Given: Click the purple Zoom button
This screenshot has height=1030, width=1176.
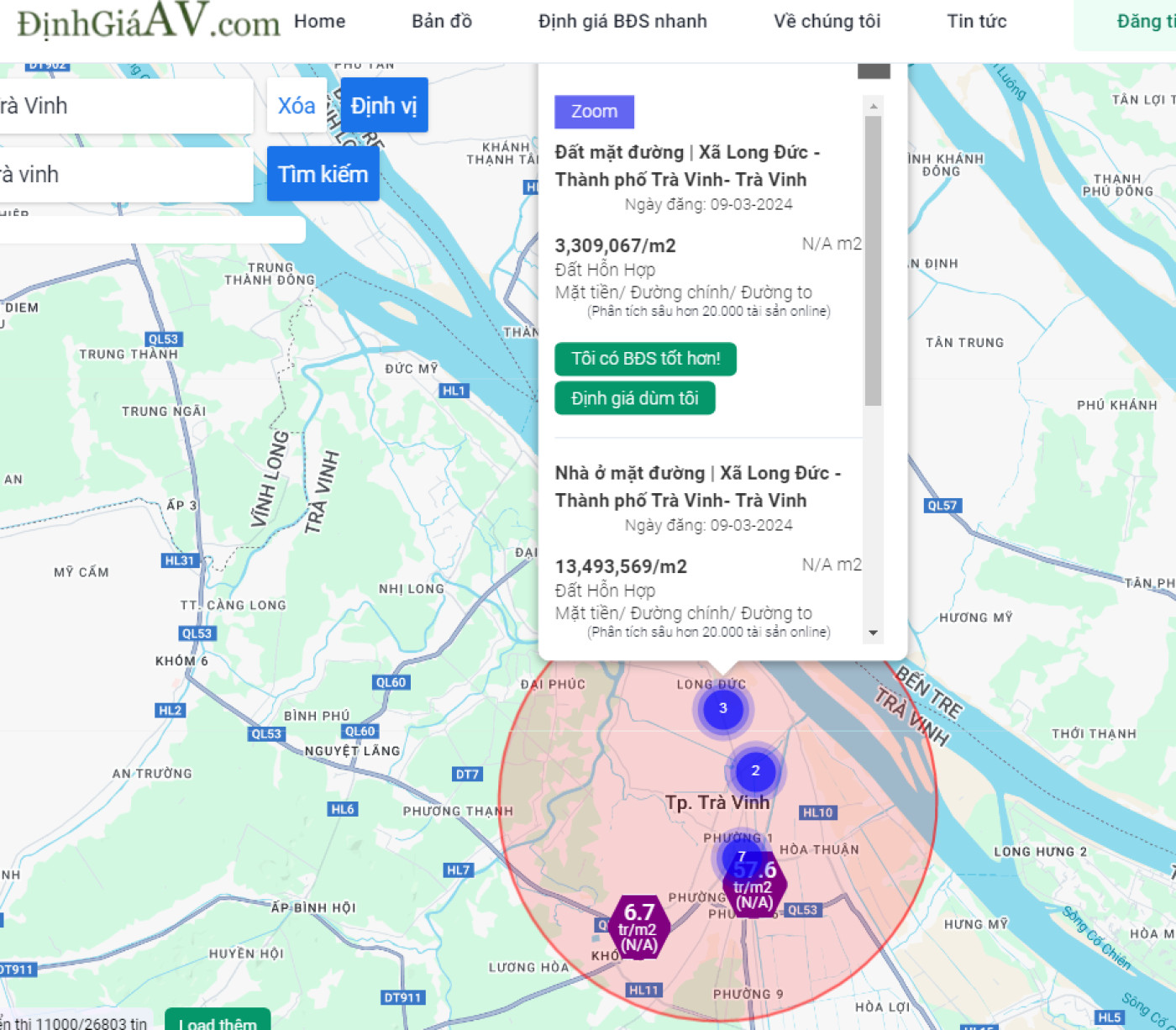Looking at the screenshot, I should pyautogui.click(x=594, y=112).
